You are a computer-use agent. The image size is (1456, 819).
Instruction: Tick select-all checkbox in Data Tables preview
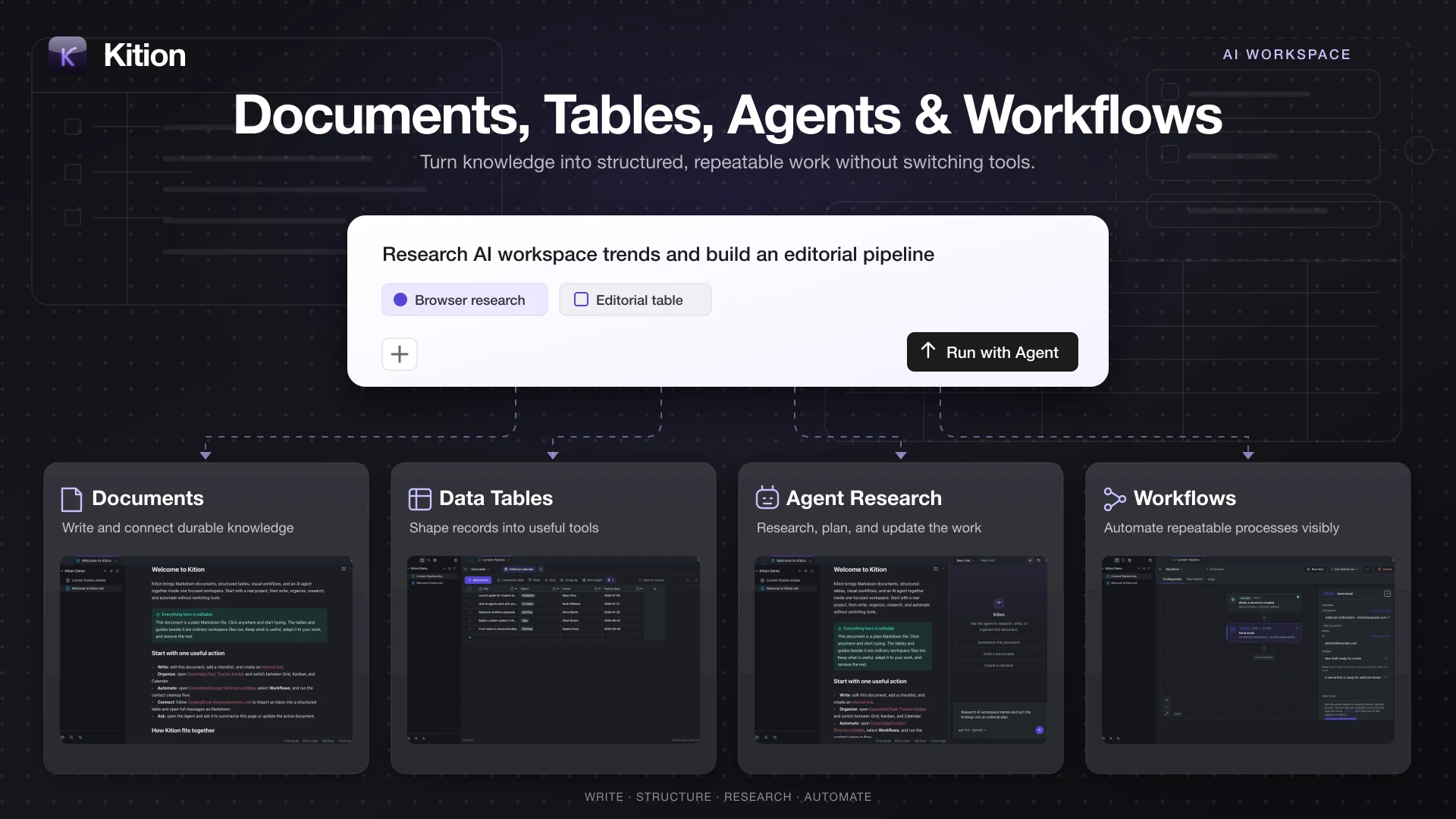(469, 589)
